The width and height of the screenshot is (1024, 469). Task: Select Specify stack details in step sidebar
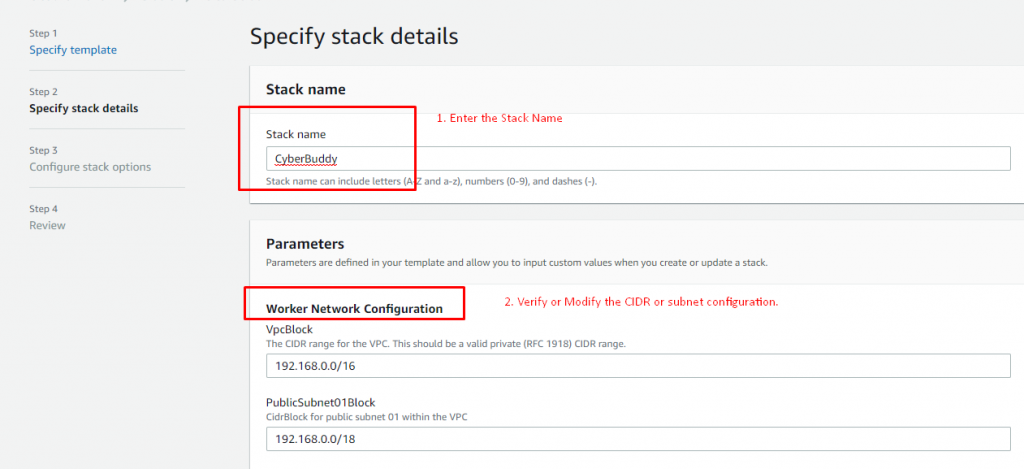click(x=84, y=108)
